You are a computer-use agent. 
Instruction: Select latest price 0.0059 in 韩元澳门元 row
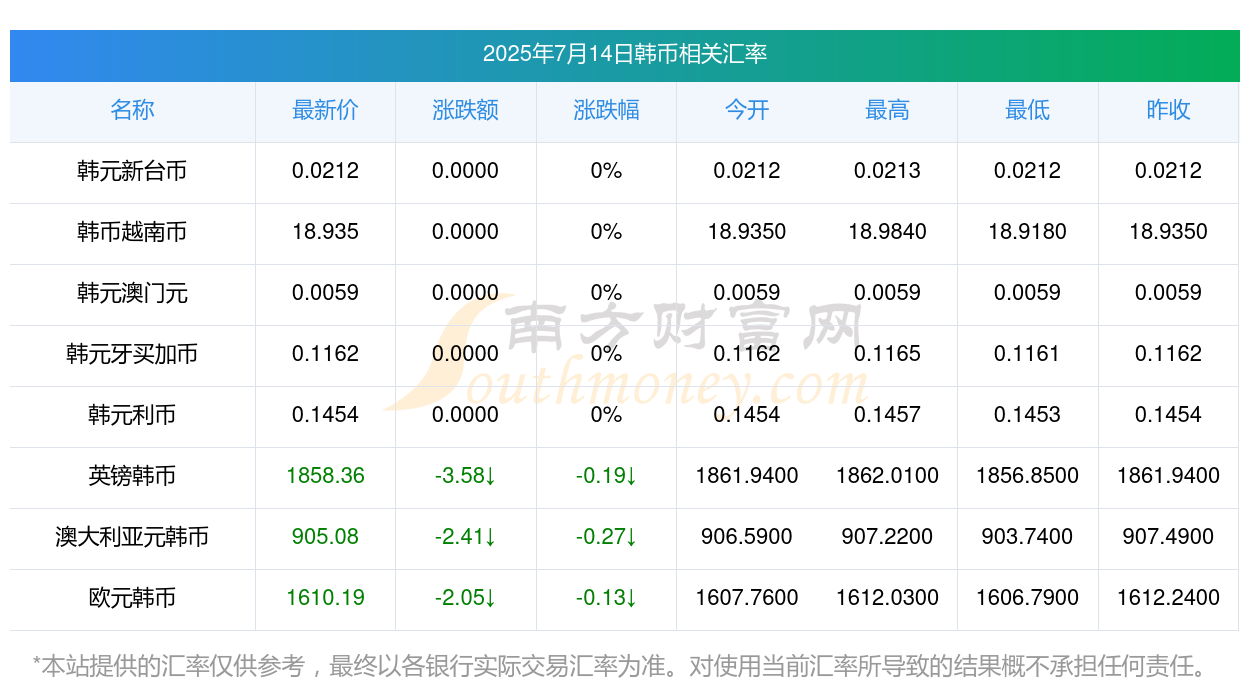click(x=325, y=293)
